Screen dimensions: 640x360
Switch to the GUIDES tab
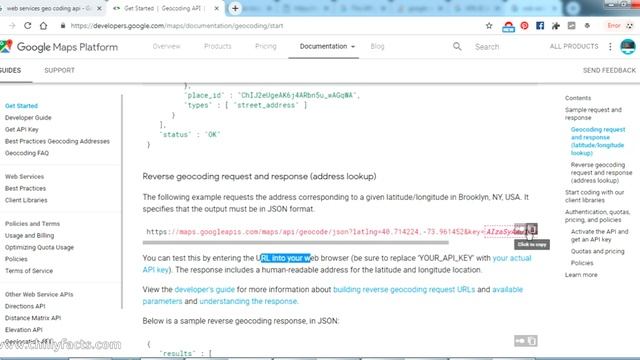[10, 70]
